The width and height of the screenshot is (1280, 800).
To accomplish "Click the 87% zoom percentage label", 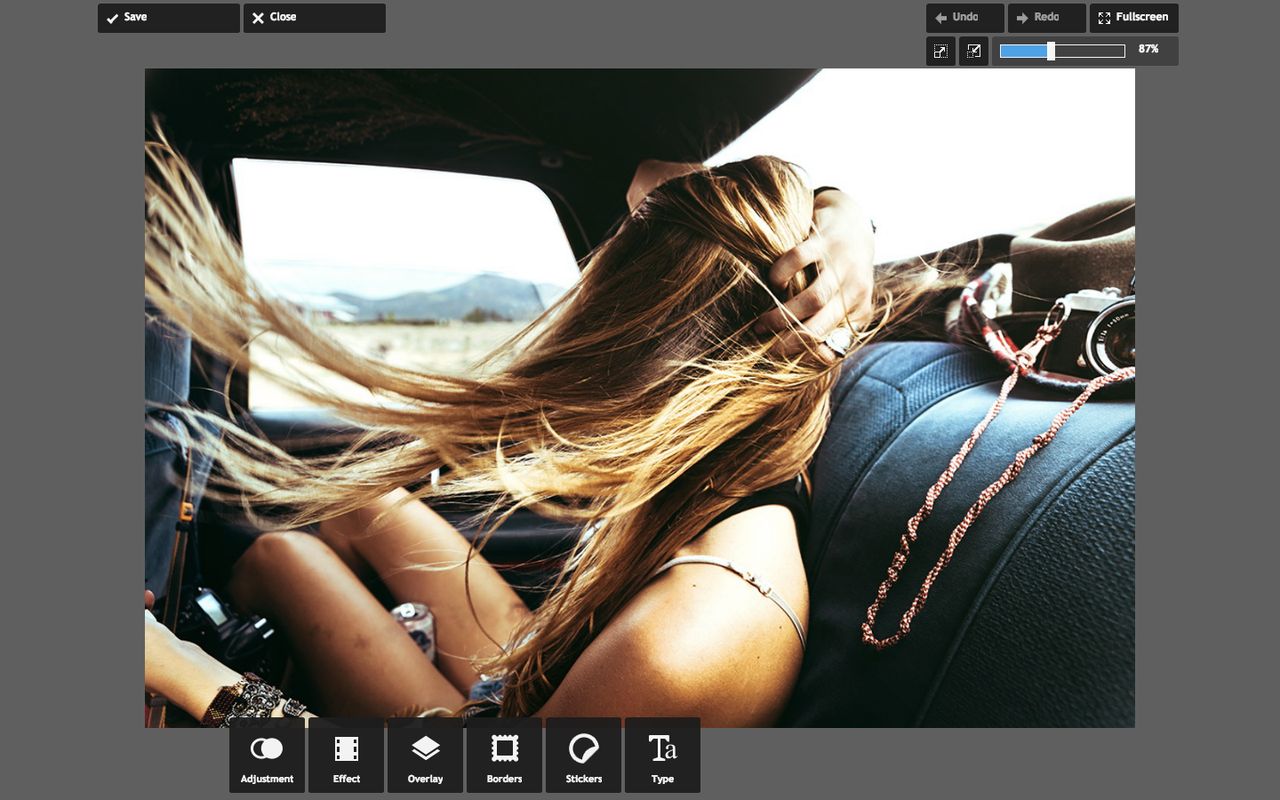I will point(1148,49).
